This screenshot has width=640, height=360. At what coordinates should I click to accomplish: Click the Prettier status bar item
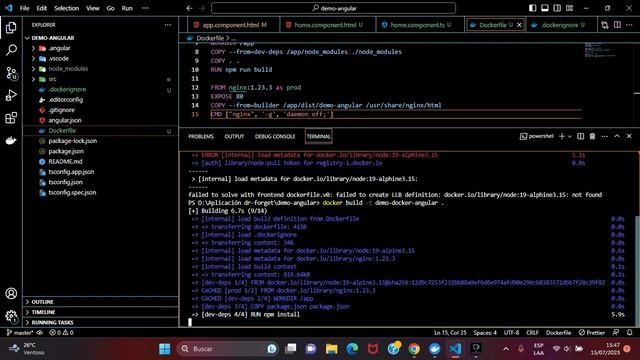(592, 333)
